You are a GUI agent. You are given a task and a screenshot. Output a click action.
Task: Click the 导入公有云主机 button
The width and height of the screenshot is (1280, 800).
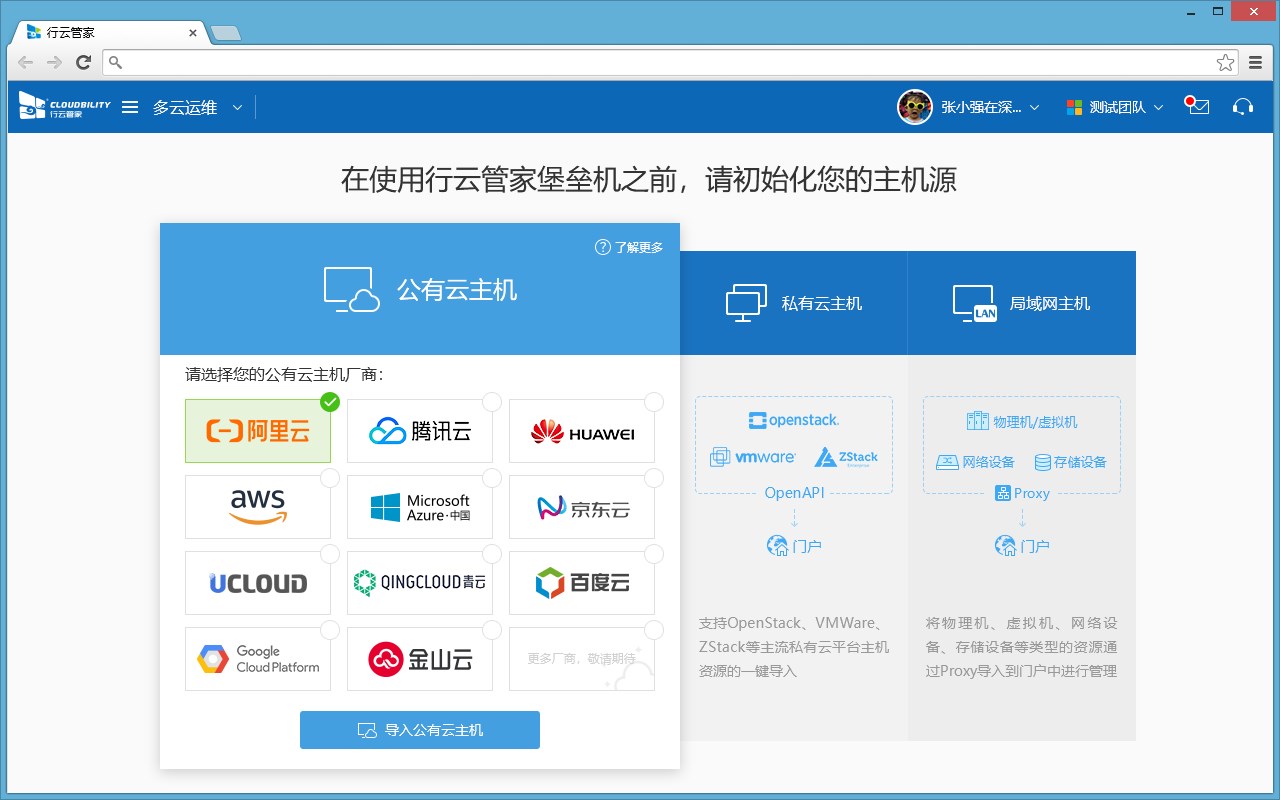click(420, 730)
